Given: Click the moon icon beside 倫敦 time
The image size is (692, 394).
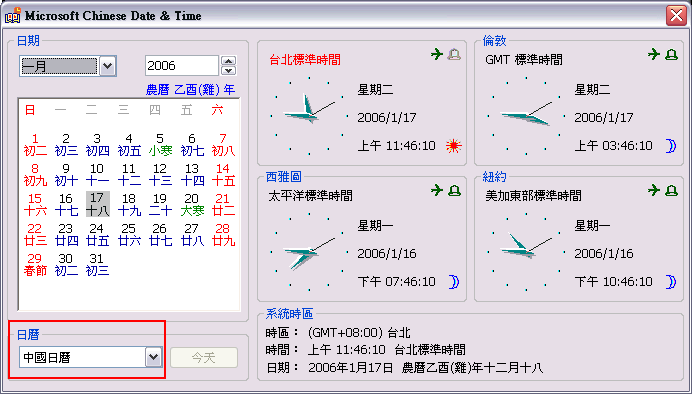Looking at the screenshot, I should click(x=671, y=146).
